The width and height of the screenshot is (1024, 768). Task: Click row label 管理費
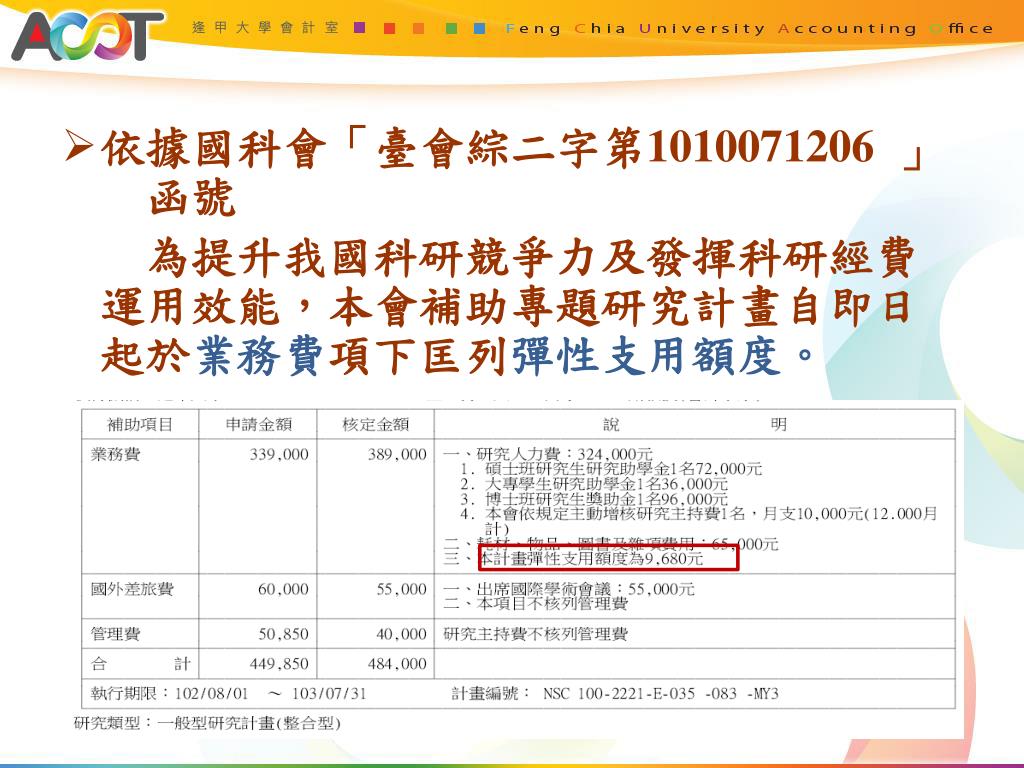[115, 633]
